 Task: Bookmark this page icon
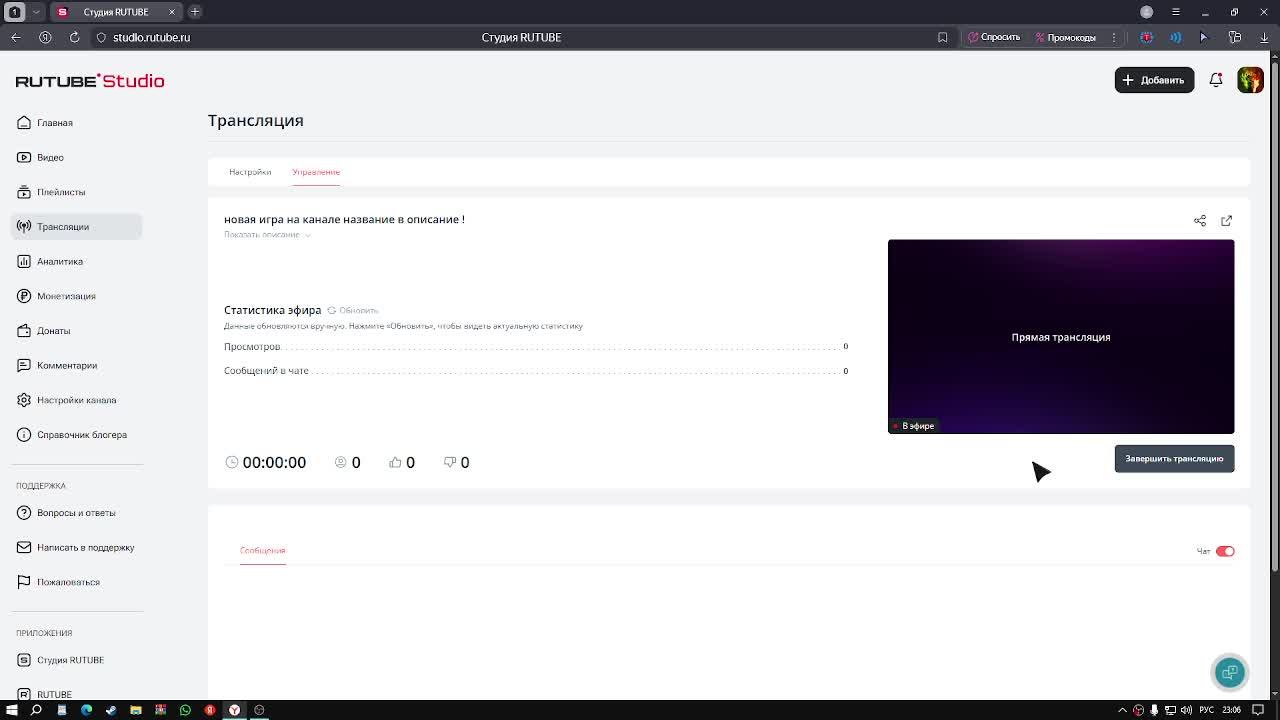pos(942,37)
